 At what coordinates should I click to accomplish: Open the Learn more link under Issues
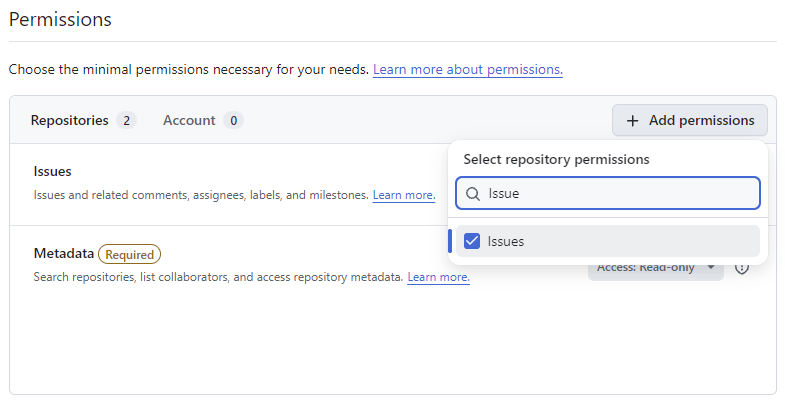(404, 195)
